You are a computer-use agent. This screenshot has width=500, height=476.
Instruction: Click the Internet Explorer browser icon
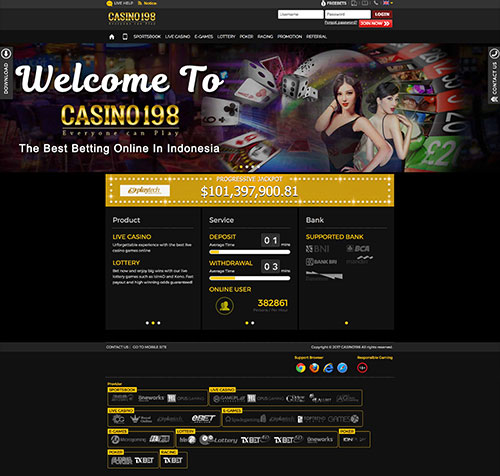click(x=328, y=368)
